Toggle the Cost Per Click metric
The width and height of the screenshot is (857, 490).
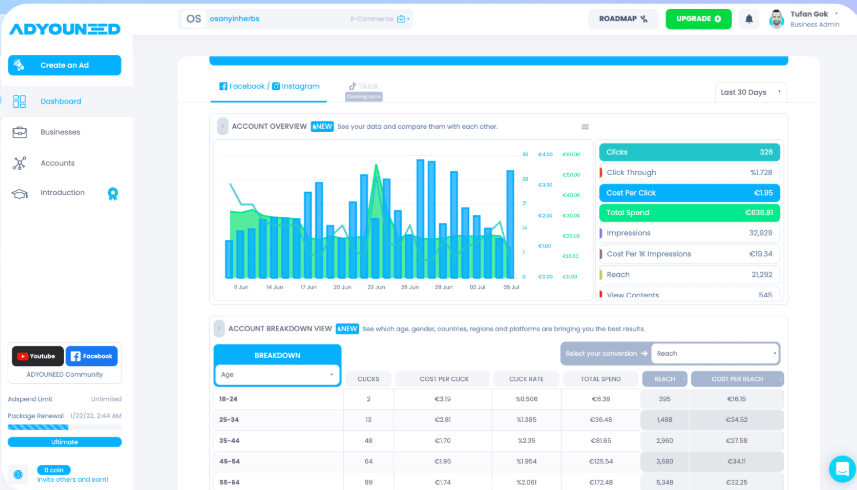click(x=689, y=193)
